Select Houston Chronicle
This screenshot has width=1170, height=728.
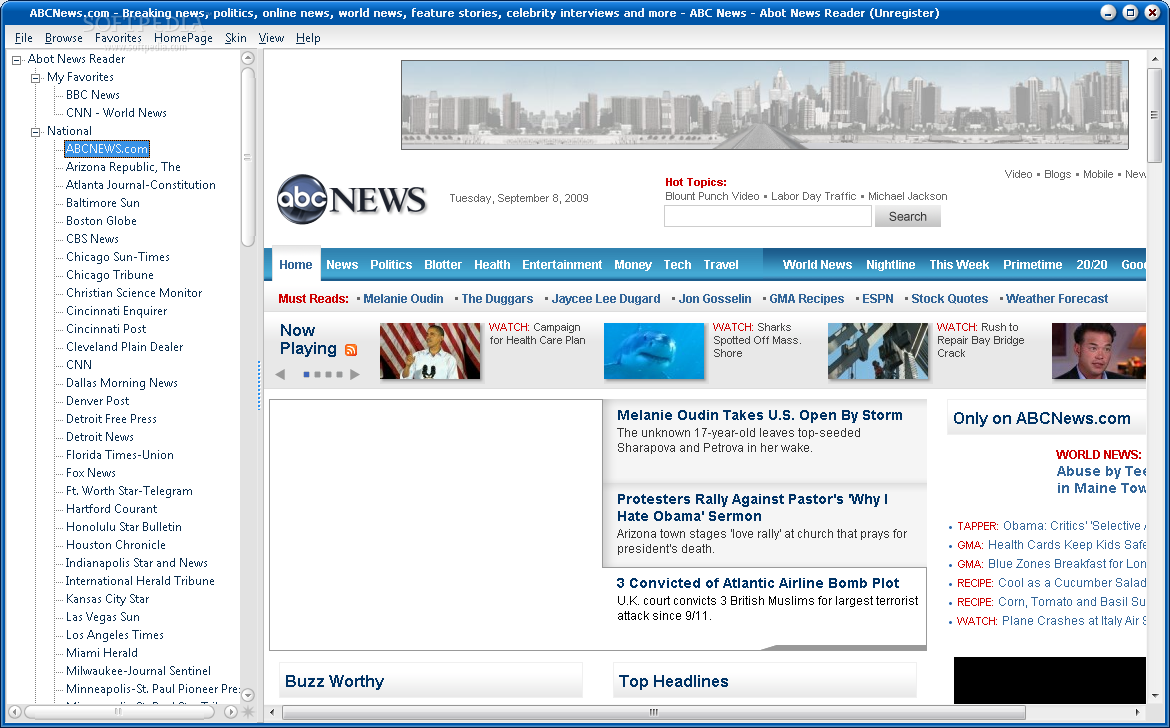tap(116, 545)
